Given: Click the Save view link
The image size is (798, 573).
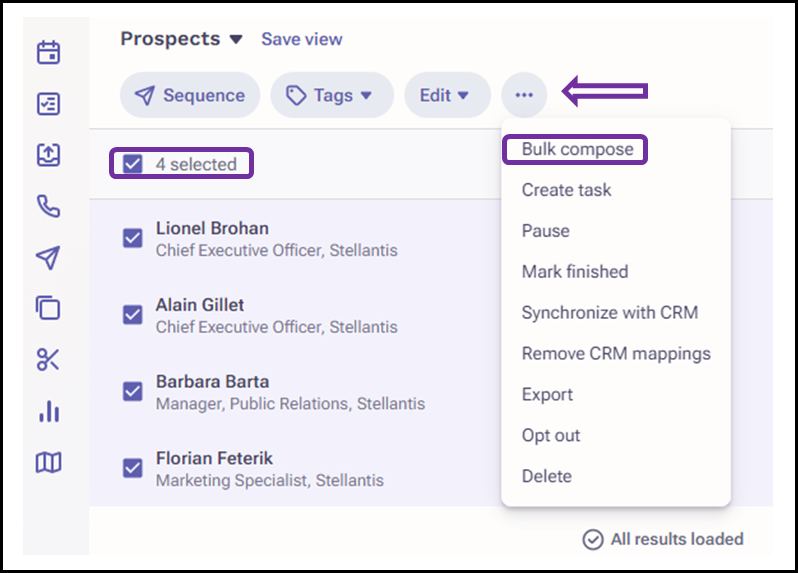Looking at the screenshot, I should (x=302, y=39).
